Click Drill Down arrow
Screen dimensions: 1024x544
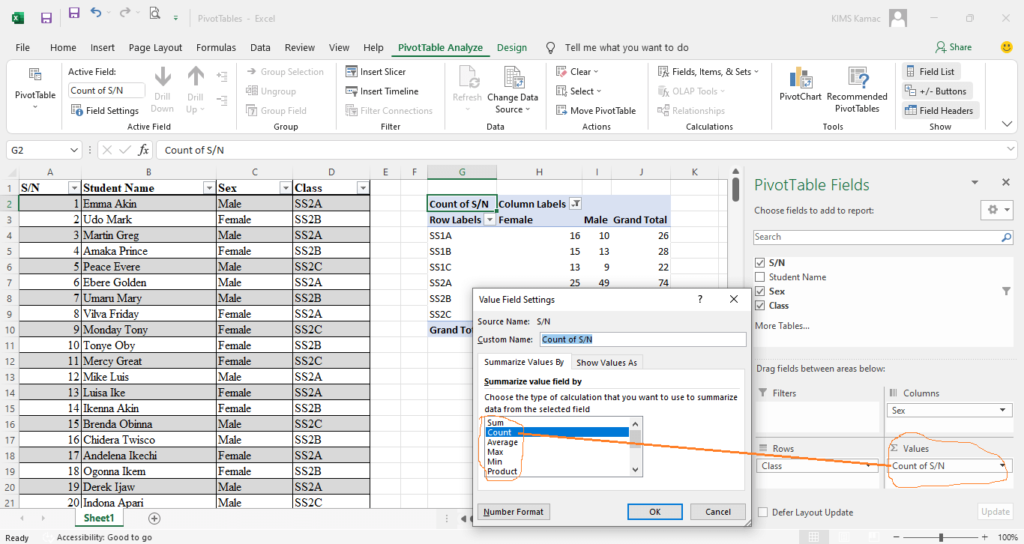[162, 89]
